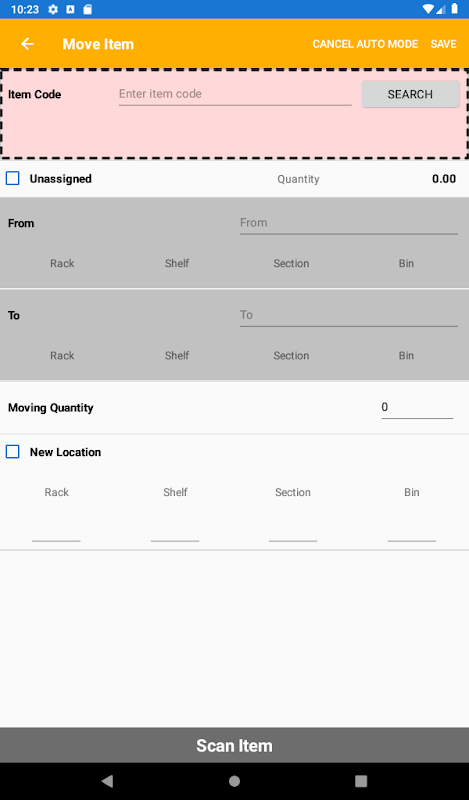The height and width of the screenshot is (800, 469).
Task: Select Rack label in From section
Action: 62,264
